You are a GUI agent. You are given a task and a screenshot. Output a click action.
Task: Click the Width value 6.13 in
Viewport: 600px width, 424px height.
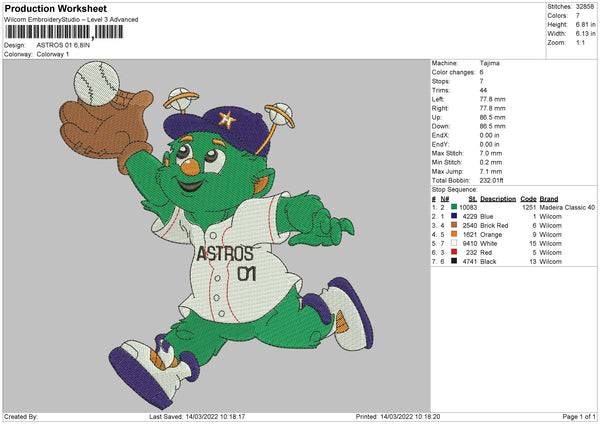click(585, 34)
